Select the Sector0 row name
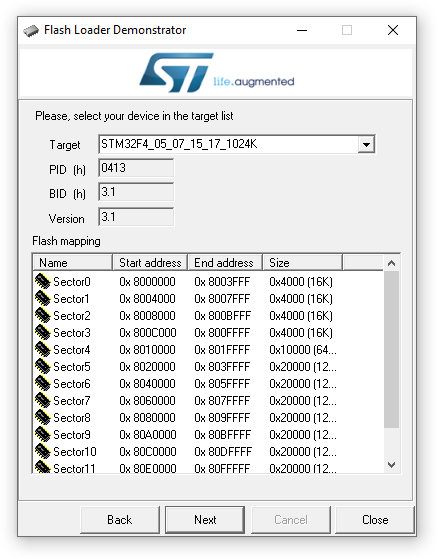438x559 pixels. (72, 282)
